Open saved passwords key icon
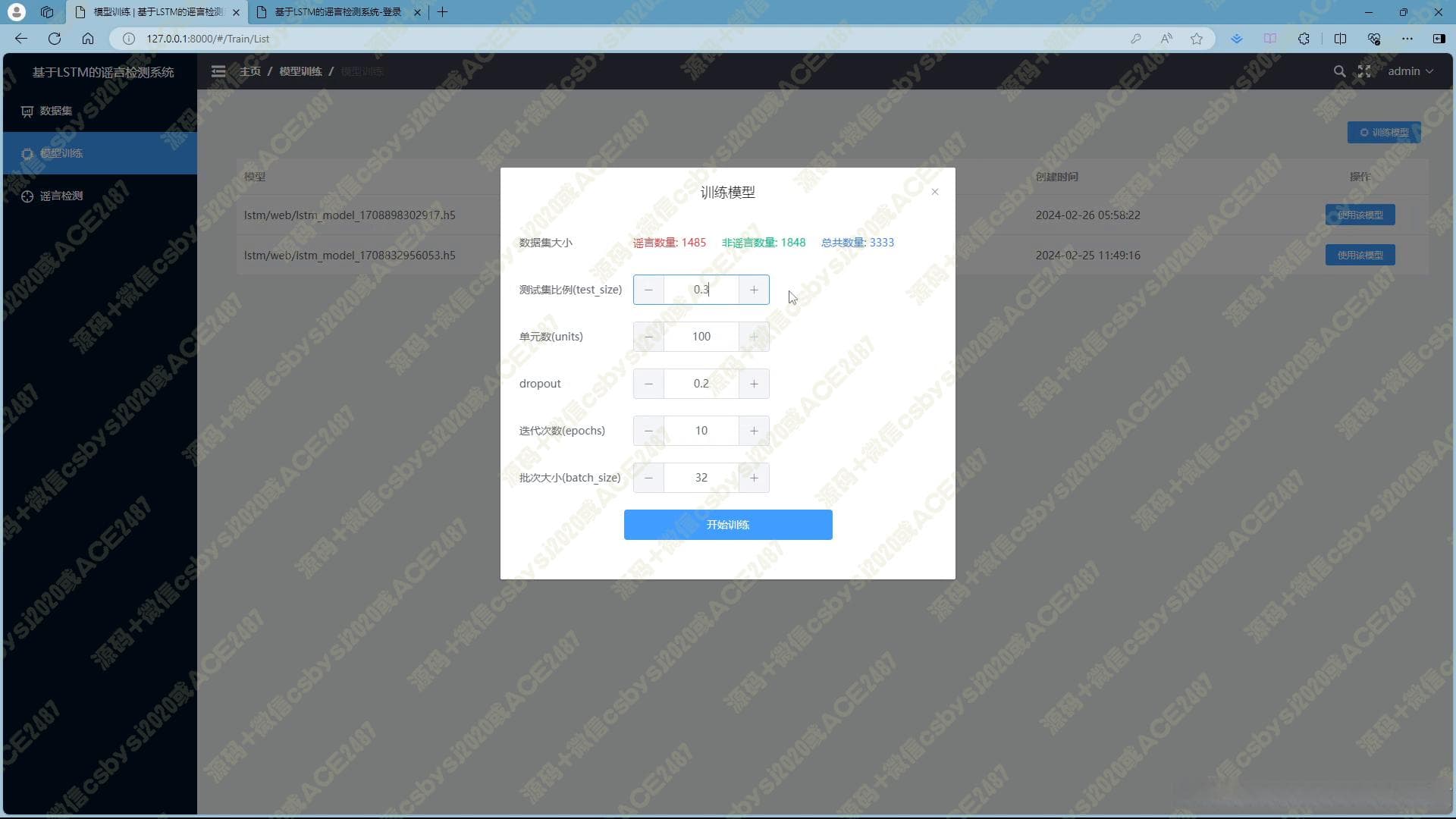This screenshot has height=819, width=1456. click(1135, 39)
